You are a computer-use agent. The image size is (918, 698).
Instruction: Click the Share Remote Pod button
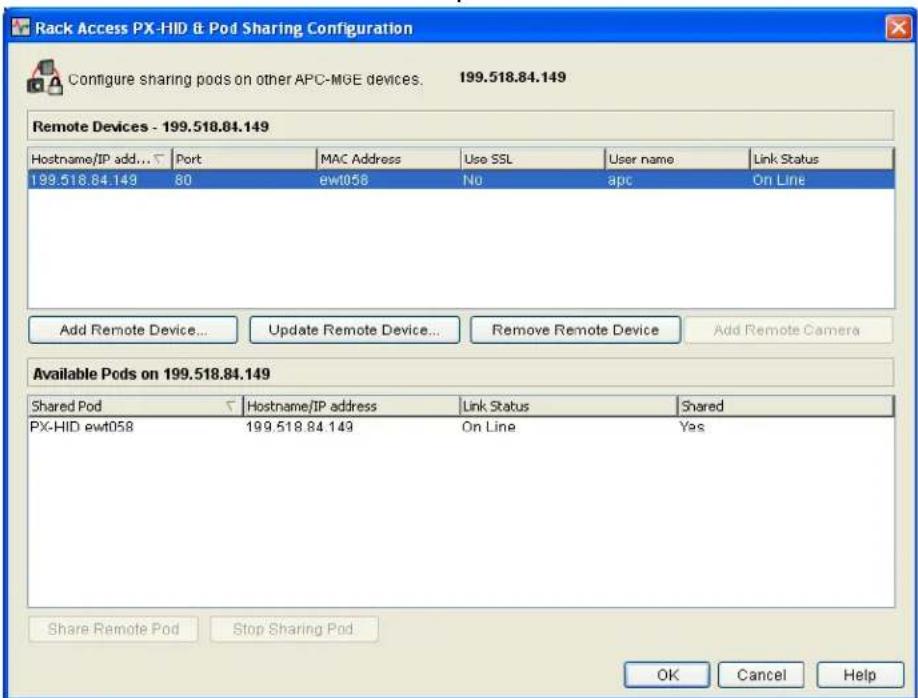(x=114, y=629)
